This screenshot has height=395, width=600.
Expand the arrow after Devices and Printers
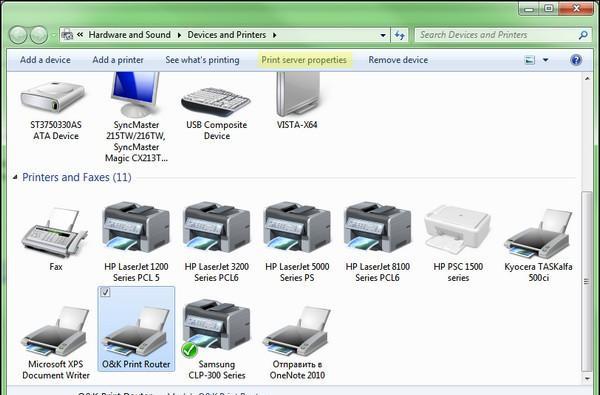pyautogui.click(x=275, y=35)
